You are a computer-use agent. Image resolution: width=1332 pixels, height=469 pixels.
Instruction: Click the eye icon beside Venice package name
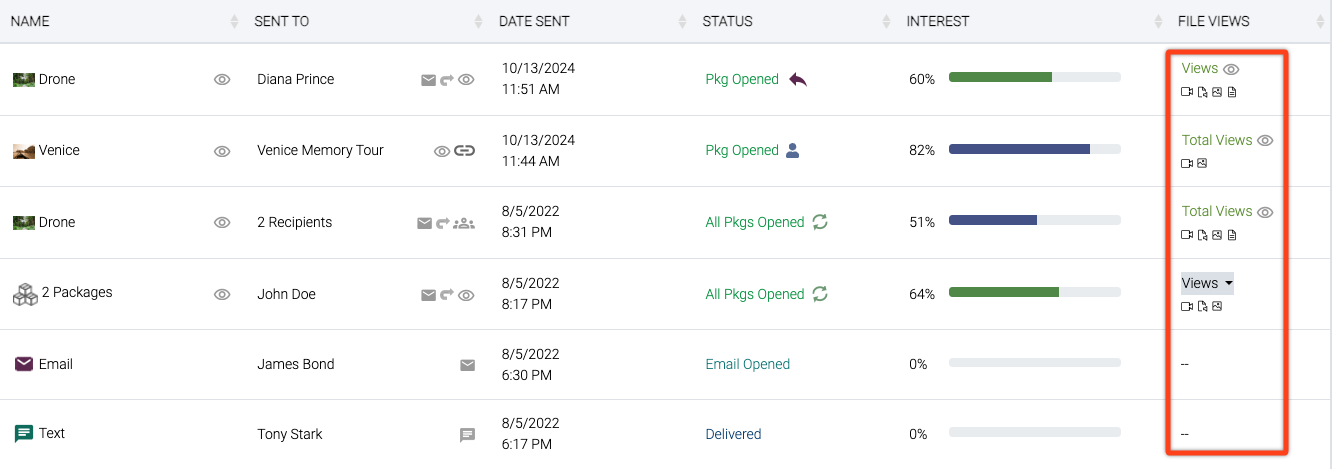pos(222,151)
